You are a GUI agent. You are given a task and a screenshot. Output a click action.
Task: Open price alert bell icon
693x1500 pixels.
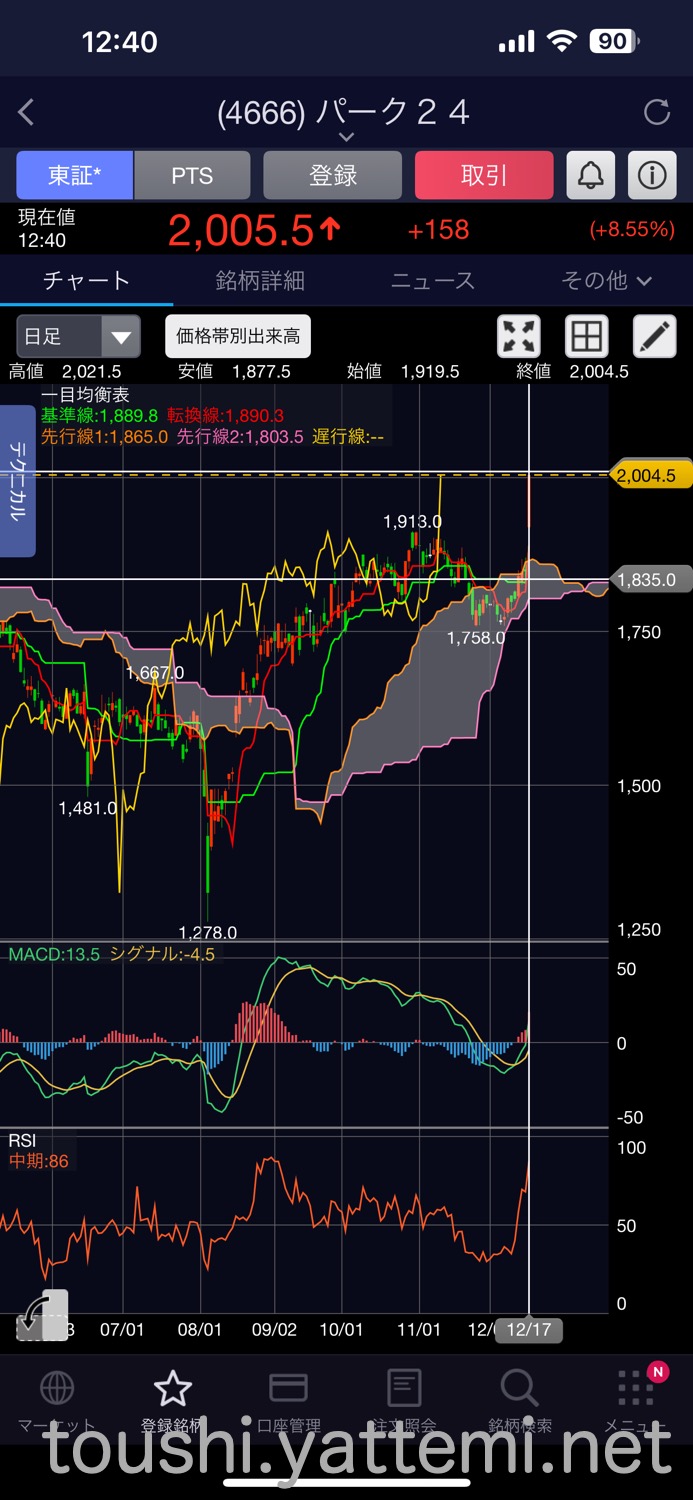(591, 176)
